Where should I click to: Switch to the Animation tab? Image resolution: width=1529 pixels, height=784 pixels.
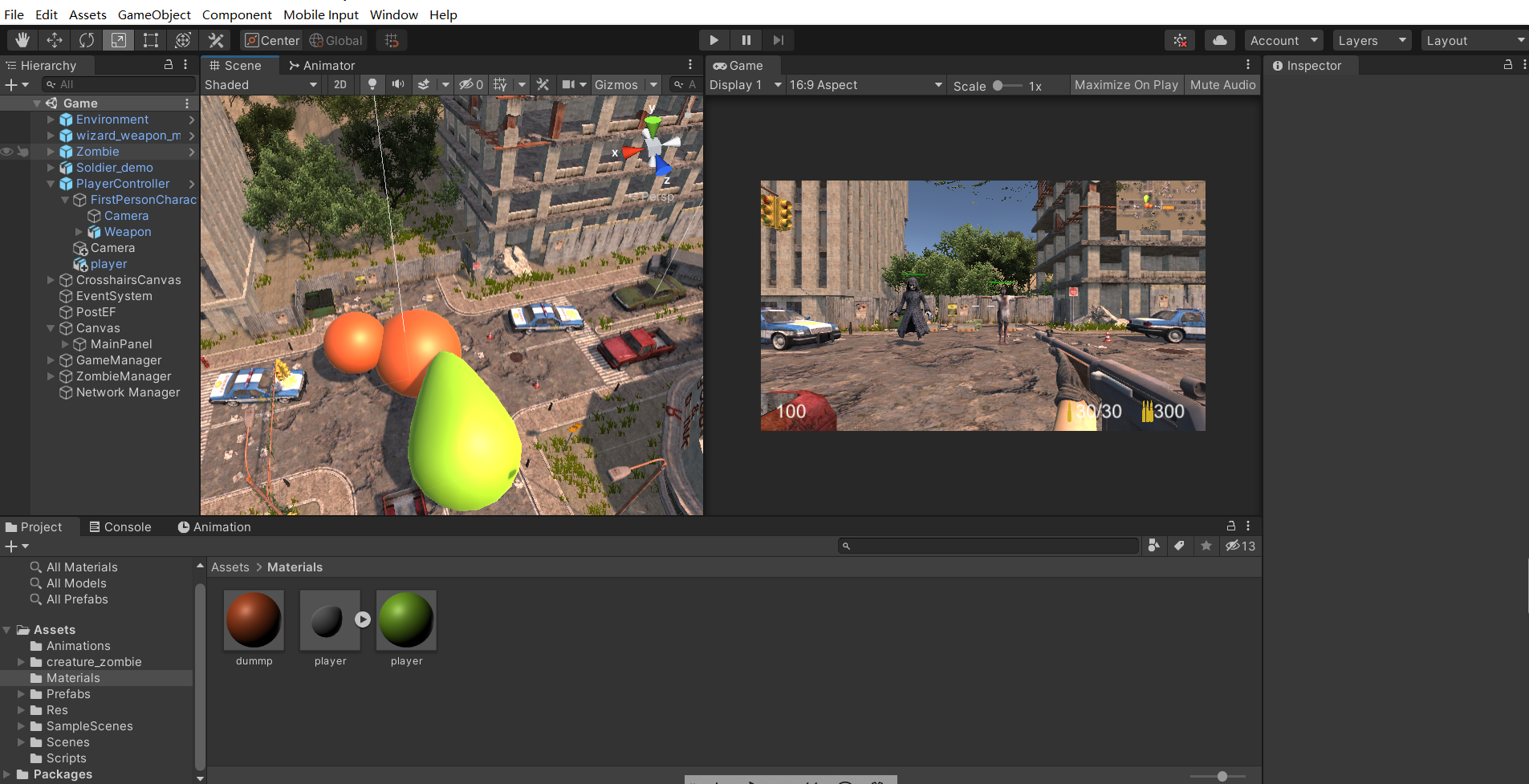(214, 526)
